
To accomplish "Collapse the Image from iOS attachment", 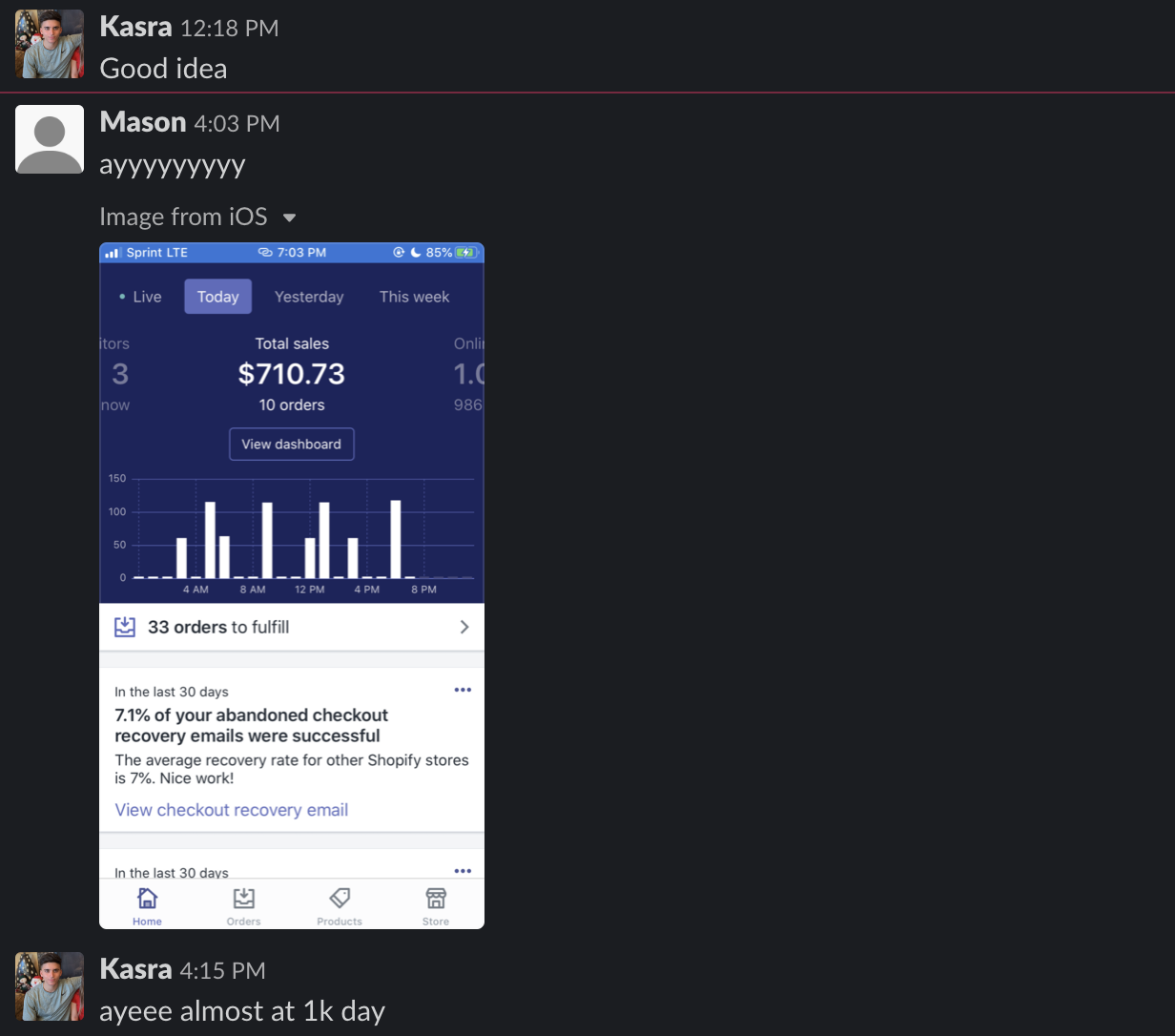I will pyautogui.click(x=290, y=218).
